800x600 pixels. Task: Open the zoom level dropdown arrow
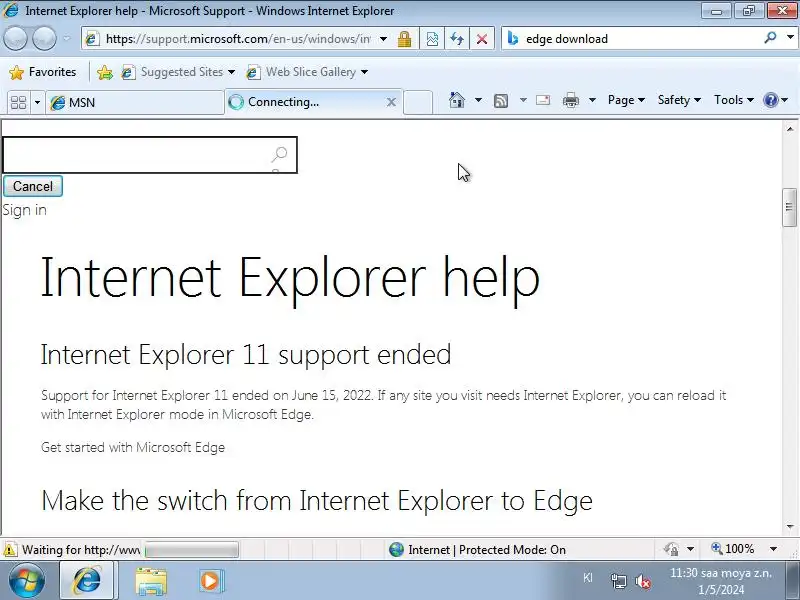[x=773, y=549]
